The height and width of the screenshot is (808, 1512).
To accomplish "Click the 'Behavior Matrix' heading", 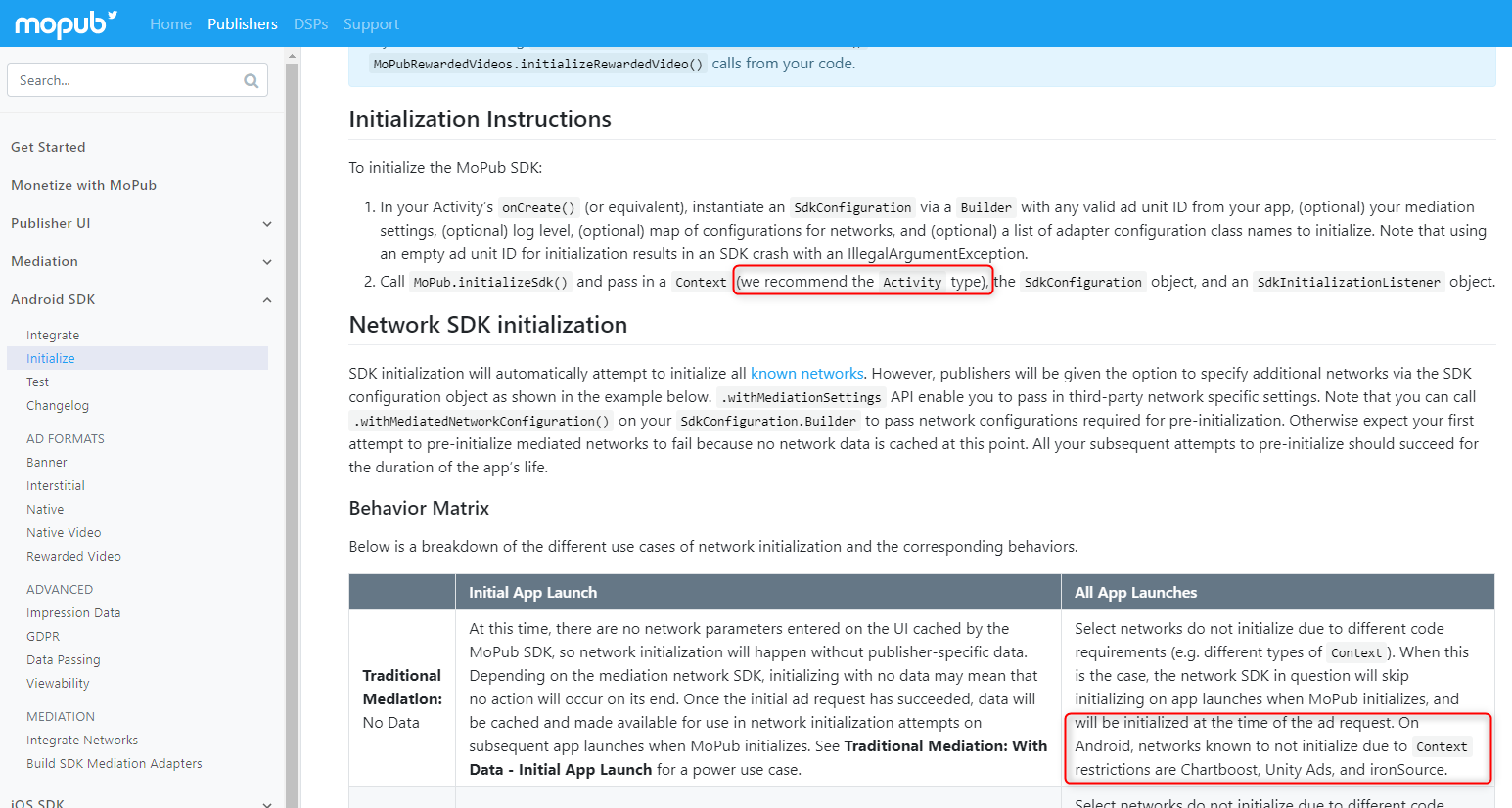I will tap(419, 508).
